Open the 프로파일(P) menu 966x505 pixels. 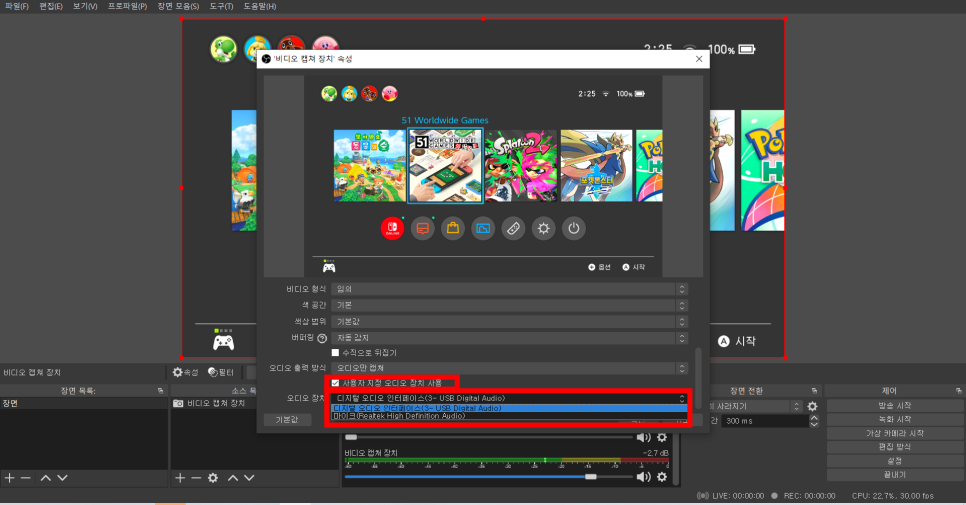[x=128, y=6]
